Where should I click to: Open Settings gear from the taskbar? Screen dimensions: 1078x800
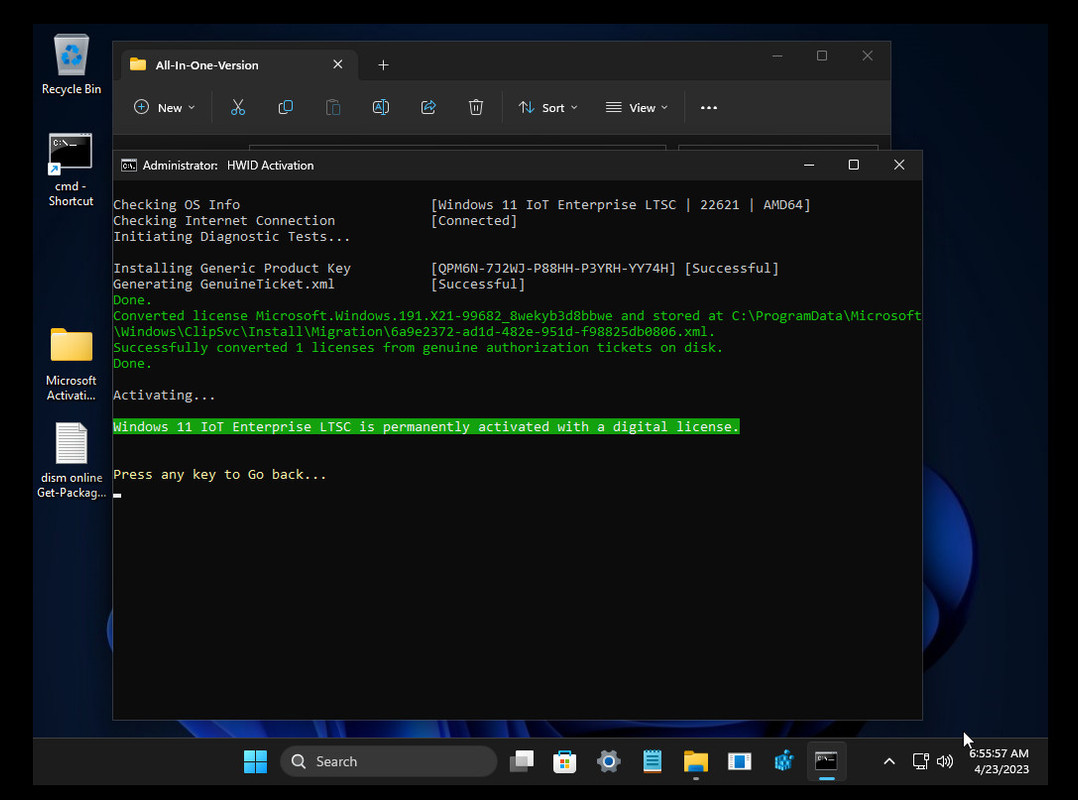(608, 762)
